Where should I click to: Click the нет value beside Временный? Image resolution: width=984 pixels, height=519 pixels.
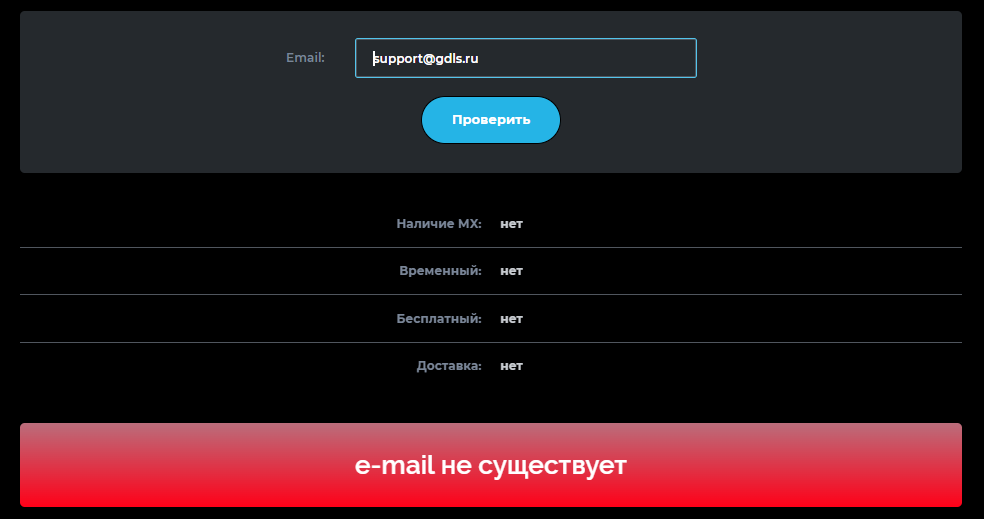(x=511, y=271)
